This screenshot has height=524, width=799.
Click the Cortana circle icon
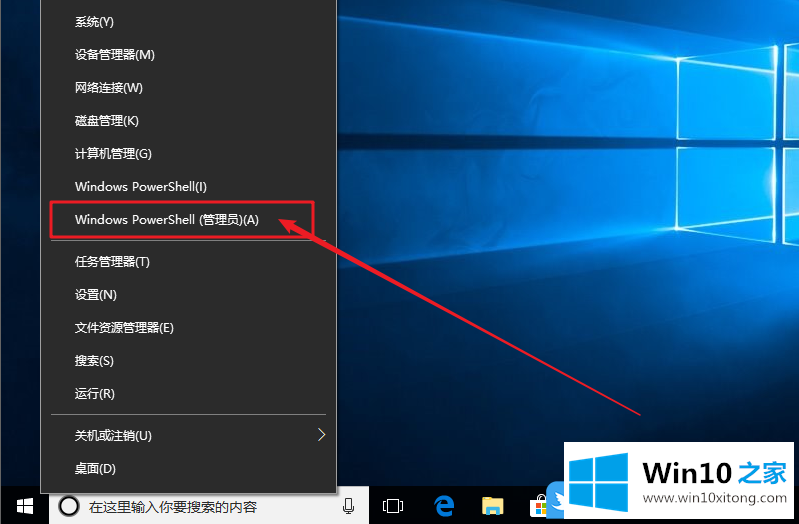click(69, 506)
